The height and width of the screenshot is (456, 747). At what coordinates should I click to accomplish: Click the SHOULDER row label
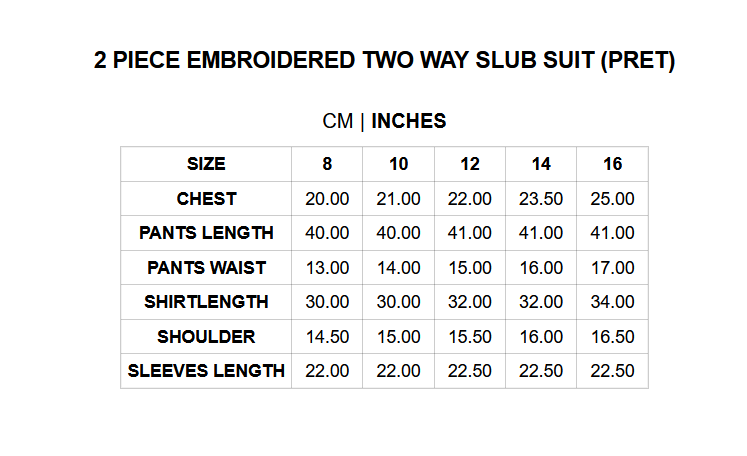tap(206, 337)
